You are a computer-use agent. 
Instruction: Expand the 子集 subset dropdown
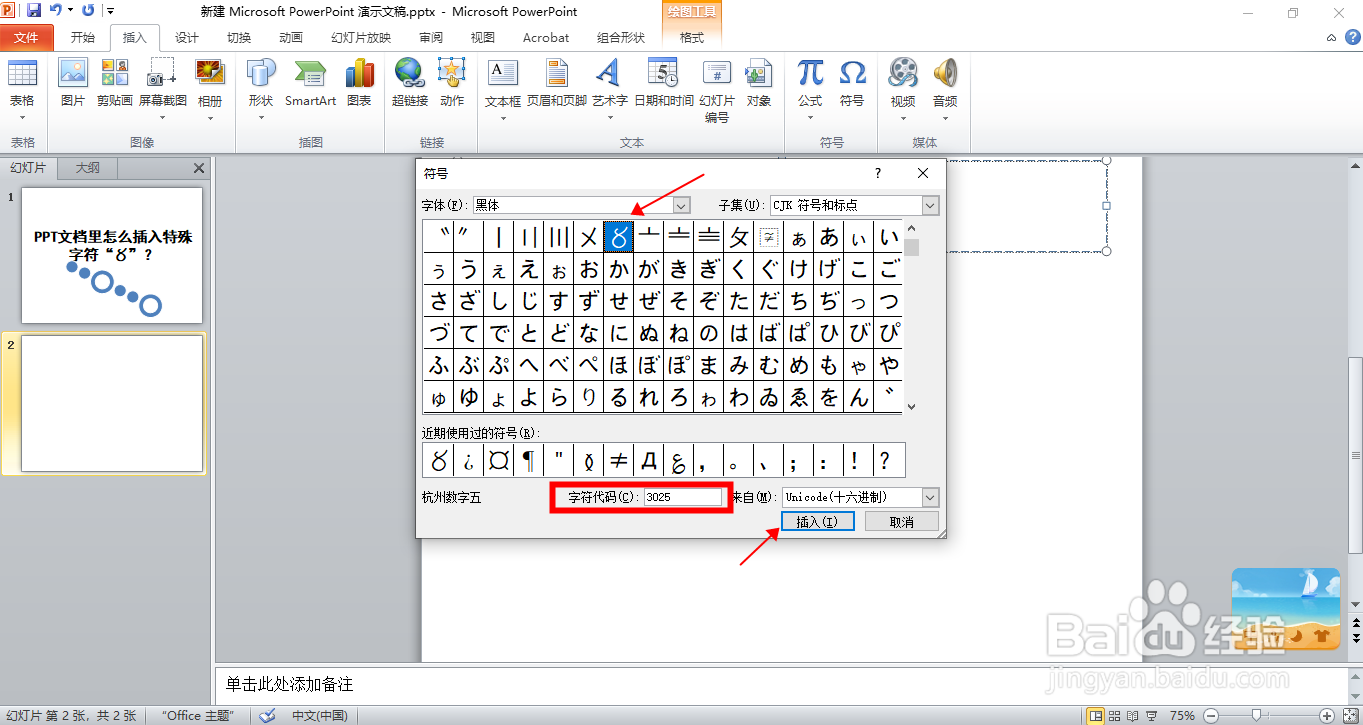931,205
